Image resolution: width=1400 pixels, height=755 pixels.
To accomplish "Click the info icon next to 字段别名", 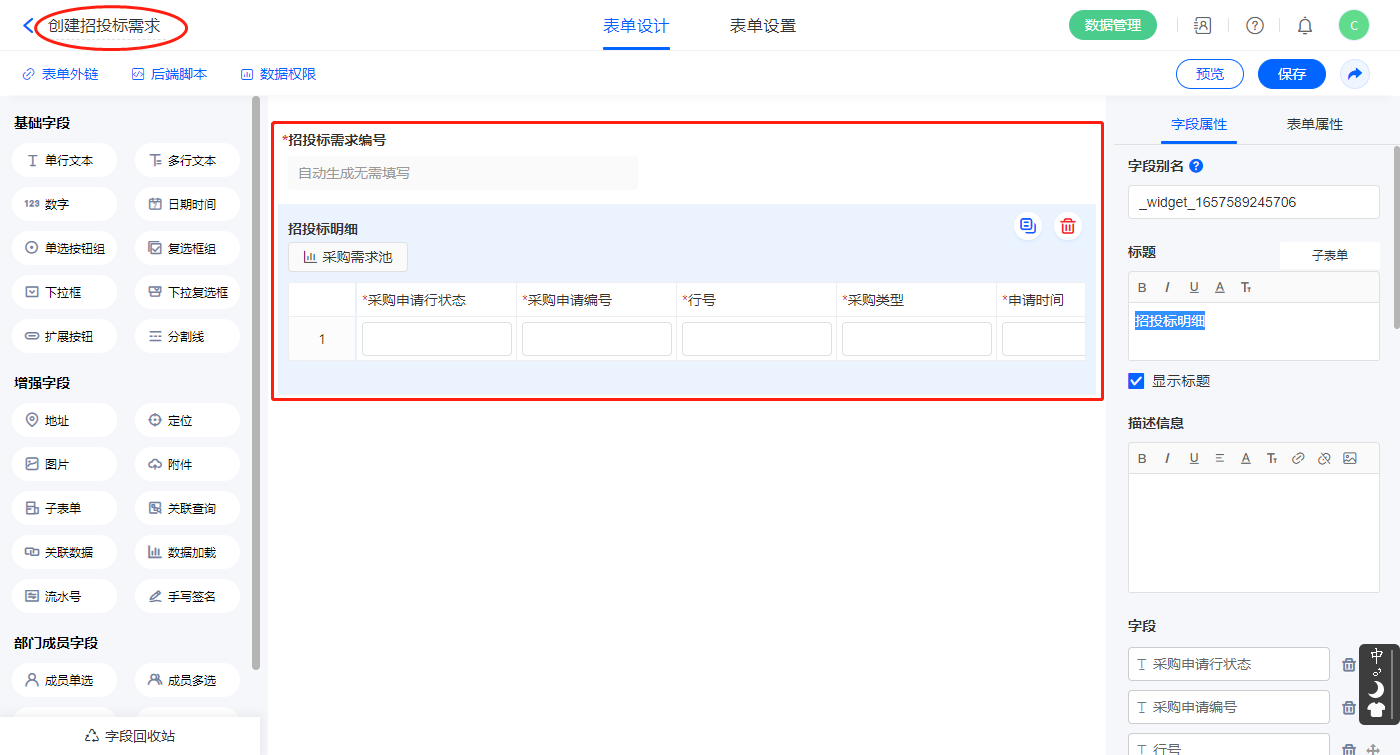I will coord(1196,166).
